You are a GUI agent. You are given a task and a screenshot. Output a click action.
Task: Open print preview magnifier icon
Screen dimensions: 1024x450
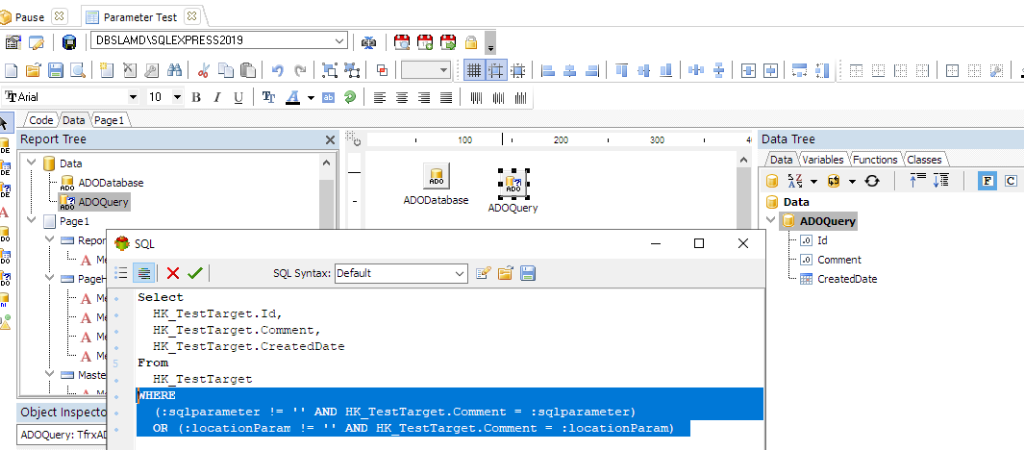pyautogui.click(x=78, y=70)
